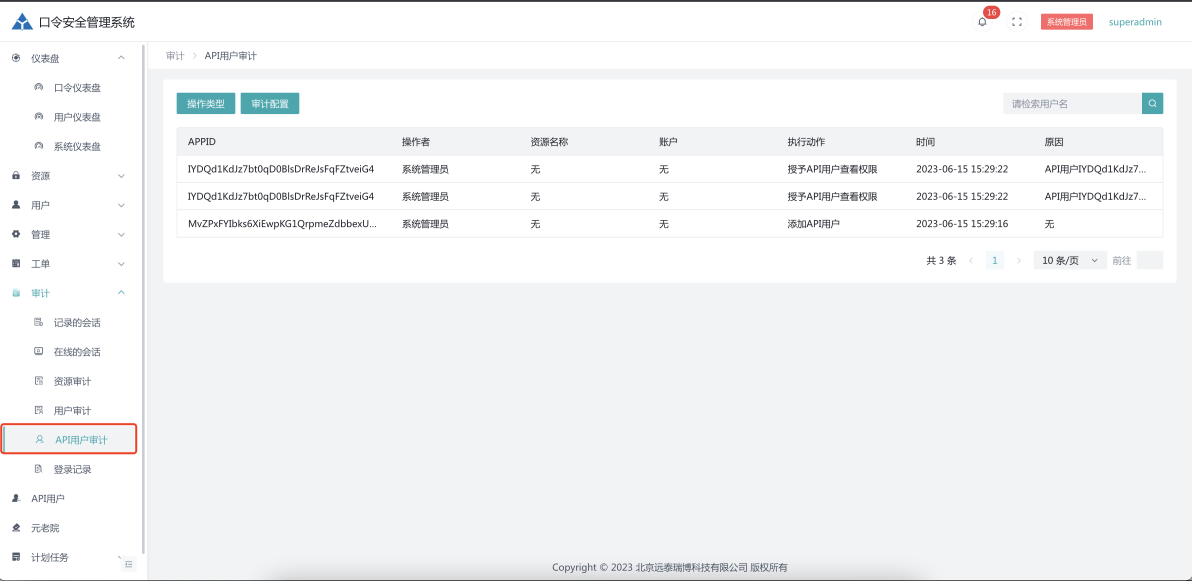This screenshot has height=581, width=1192.
Task: Click the sidebar collapse icon at bottom
Action: click(128, 564)
